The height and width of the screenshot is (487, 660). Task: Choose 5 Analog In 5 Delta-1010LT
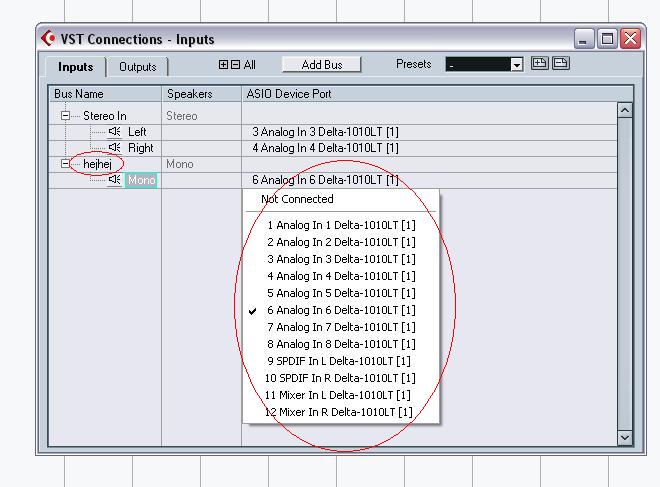pos(341,293)
